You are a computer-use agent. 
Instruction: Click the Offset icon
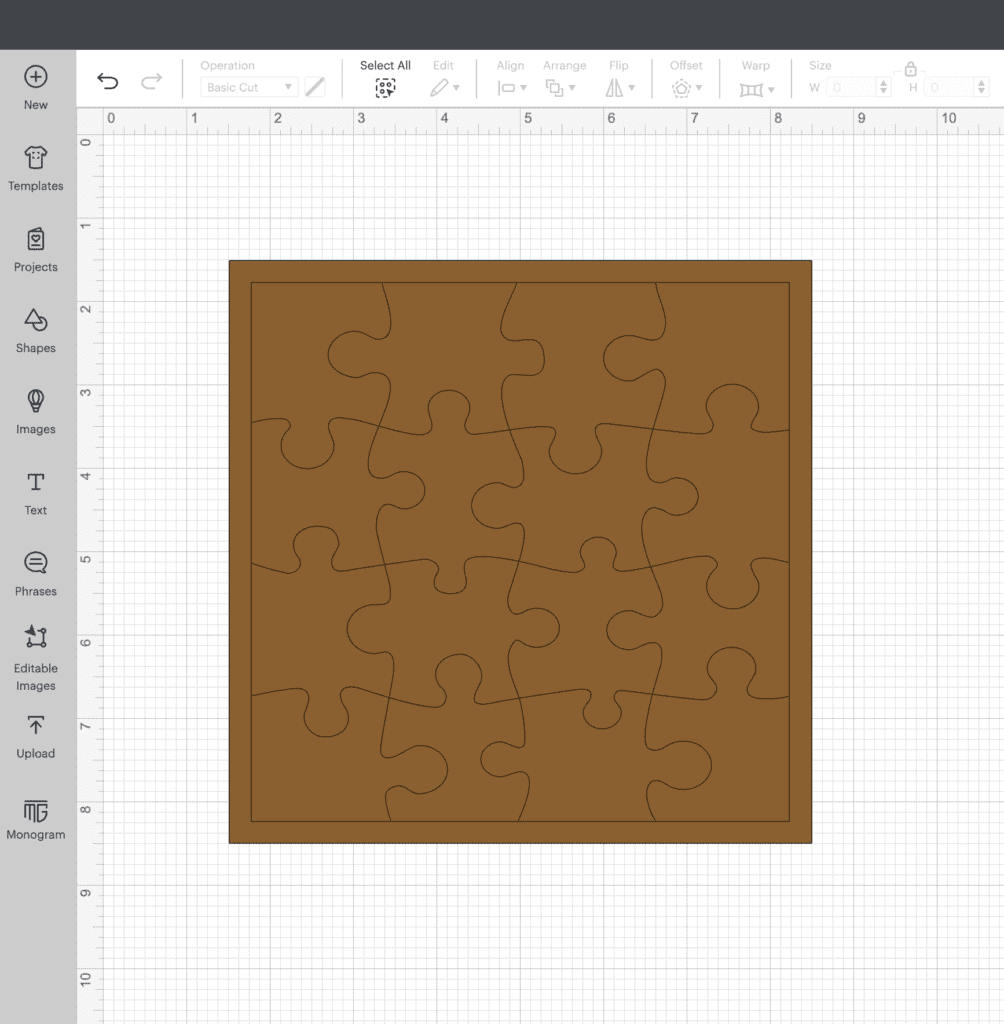[681, 88]
